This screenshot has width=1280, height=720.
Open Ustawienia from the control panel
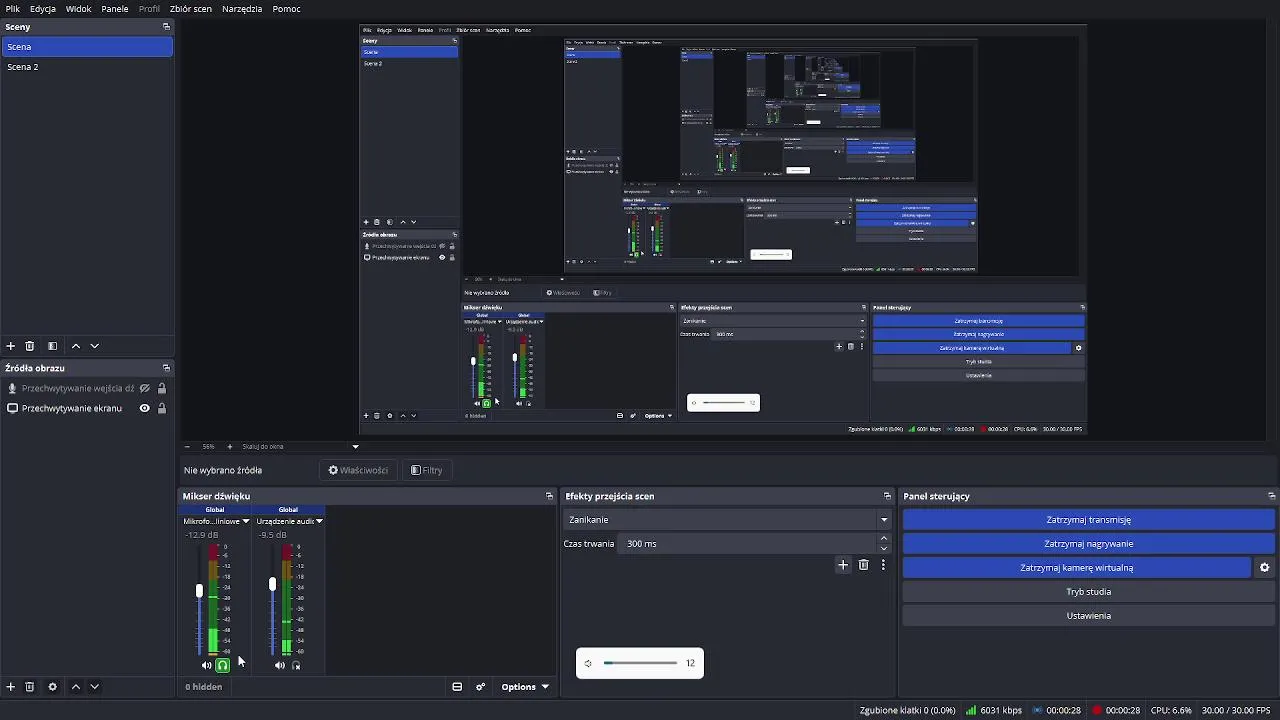pyautogui.click(x=1088, y=616)
